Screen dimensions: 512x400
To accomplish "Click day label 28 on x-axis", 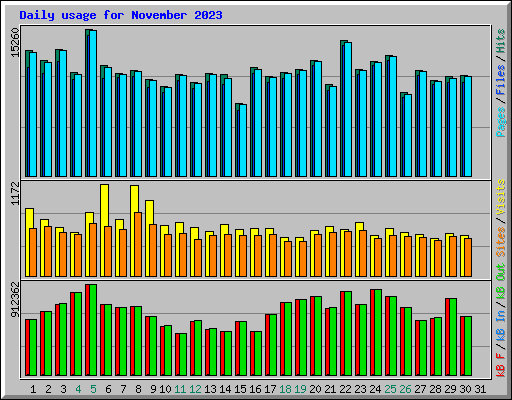I will click(x=436, y=389).
